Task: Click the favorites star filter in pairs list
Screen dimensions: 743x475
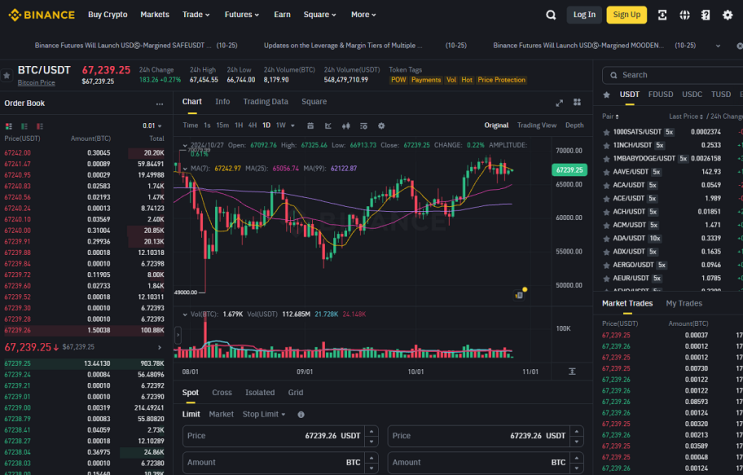Action: coord(606,95)
